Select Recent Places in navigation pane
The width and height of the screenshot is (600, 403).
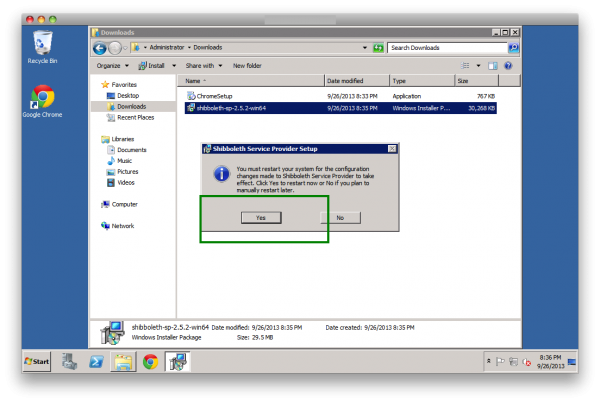135,117
